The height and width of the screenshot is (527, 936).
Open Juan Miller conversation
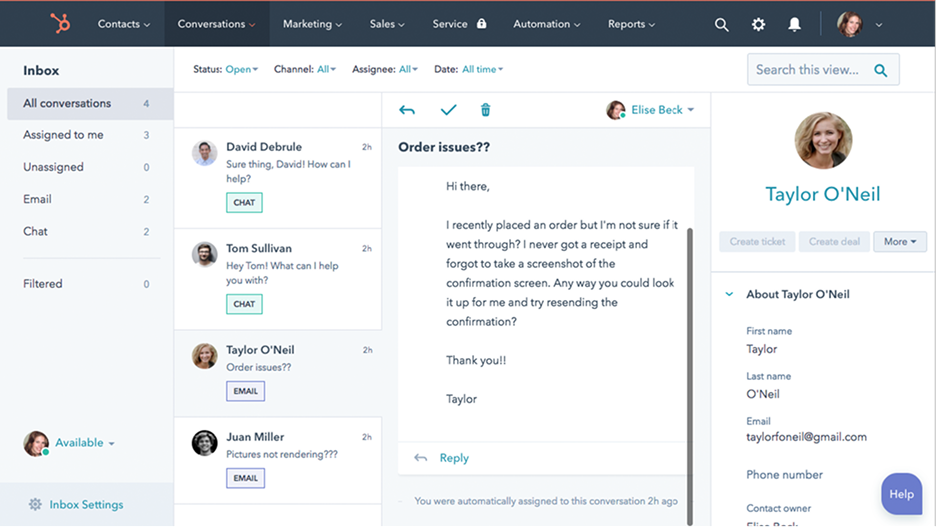(278, 460)
